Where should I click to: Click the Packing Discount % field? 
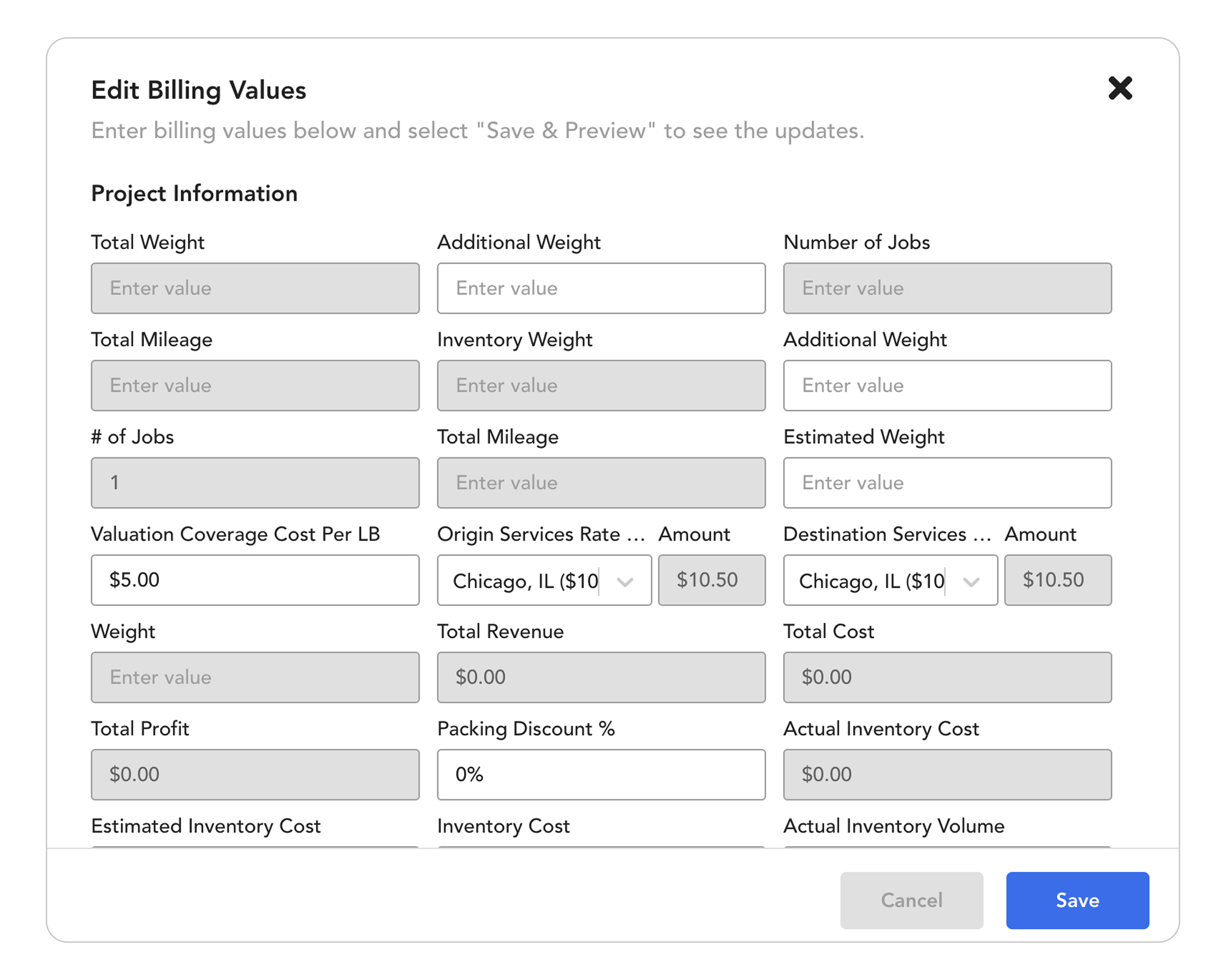pos(601,774)
